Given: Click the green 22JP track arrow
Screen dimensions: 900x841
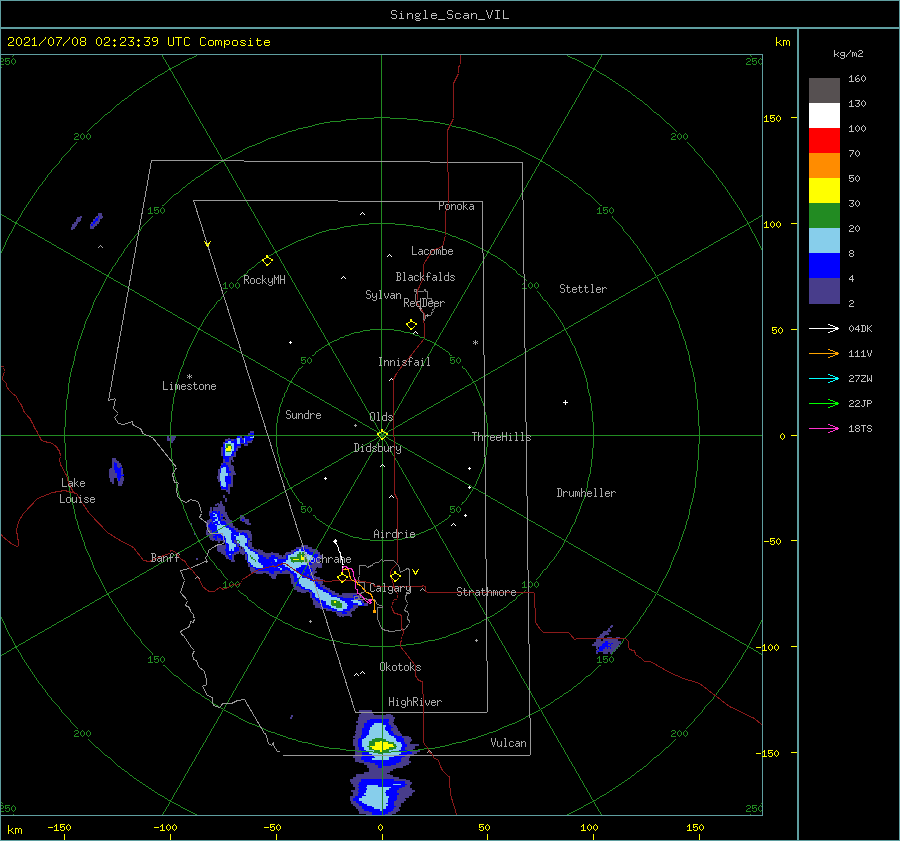Looking at the screenshot, I should pos(824,404).
